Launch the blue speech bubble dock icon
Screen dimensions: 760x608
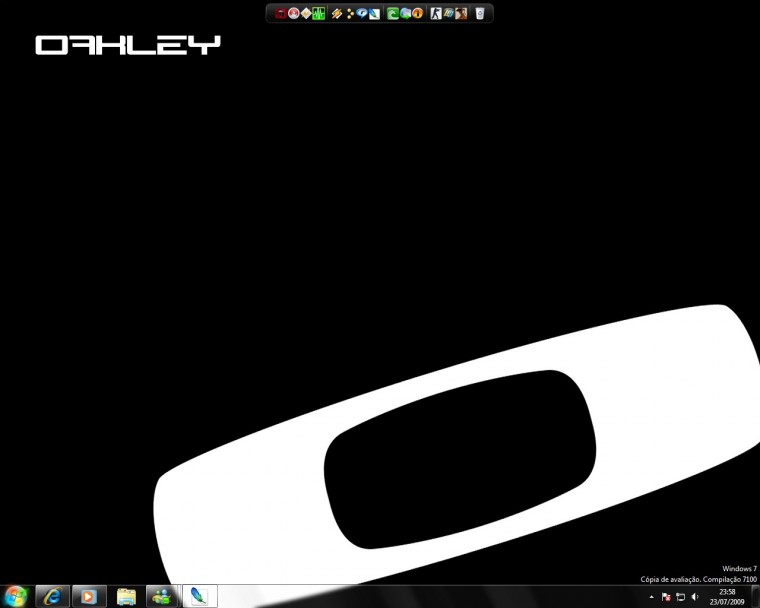pos(361,13)
